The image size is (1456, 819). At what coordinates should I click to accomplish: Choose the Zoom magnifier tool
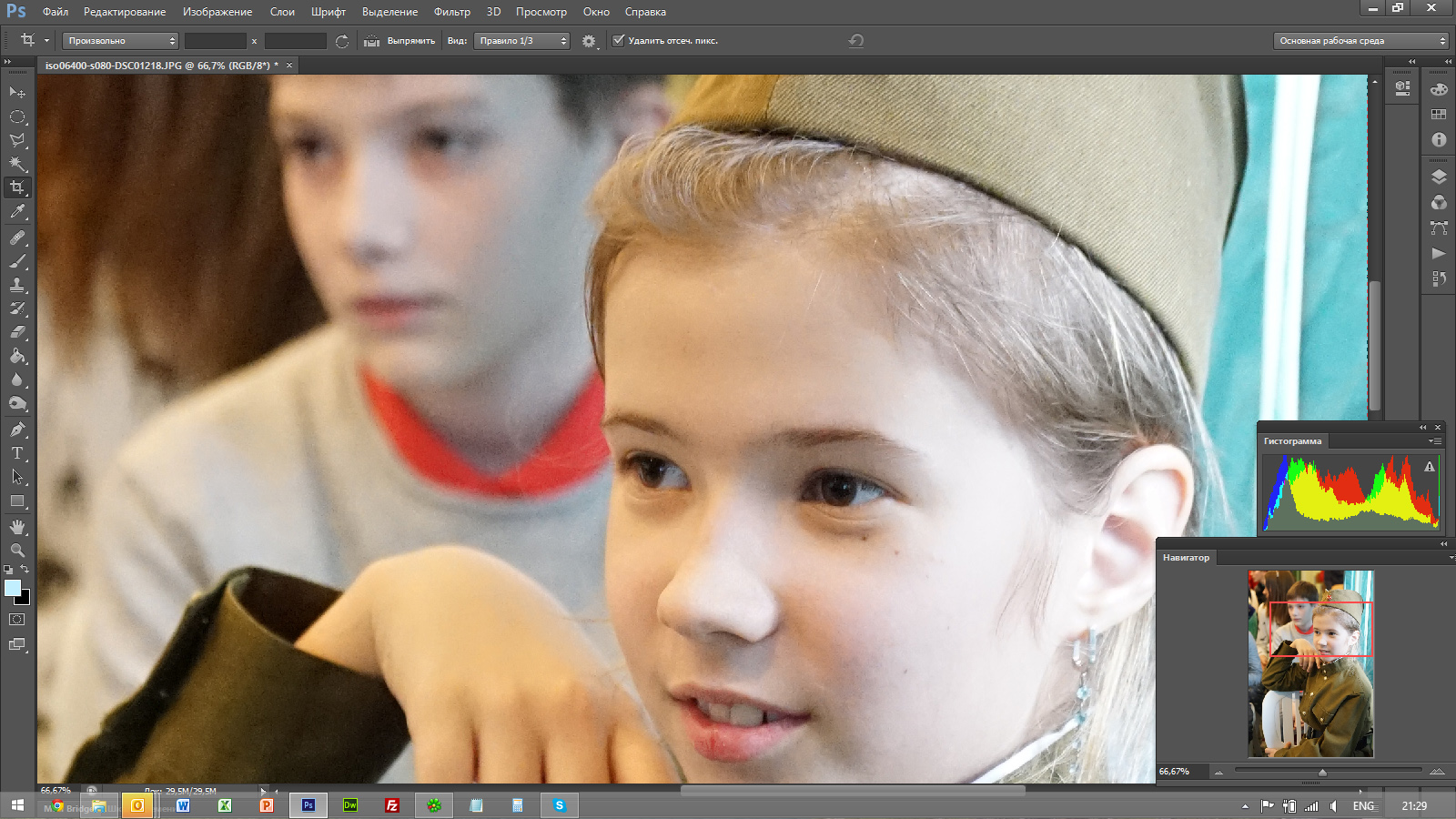click(x=17, y=551)
